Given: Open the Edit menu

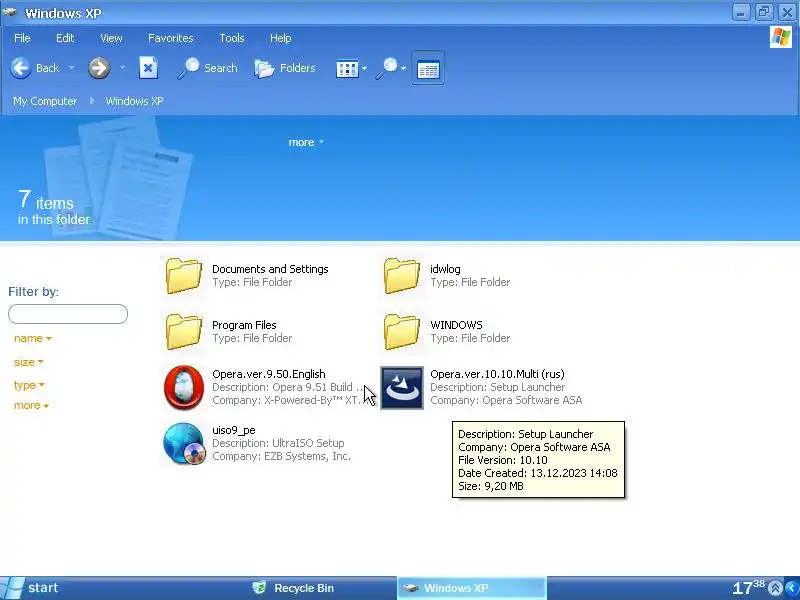Looking at the screenshot, I should [65, 38].
